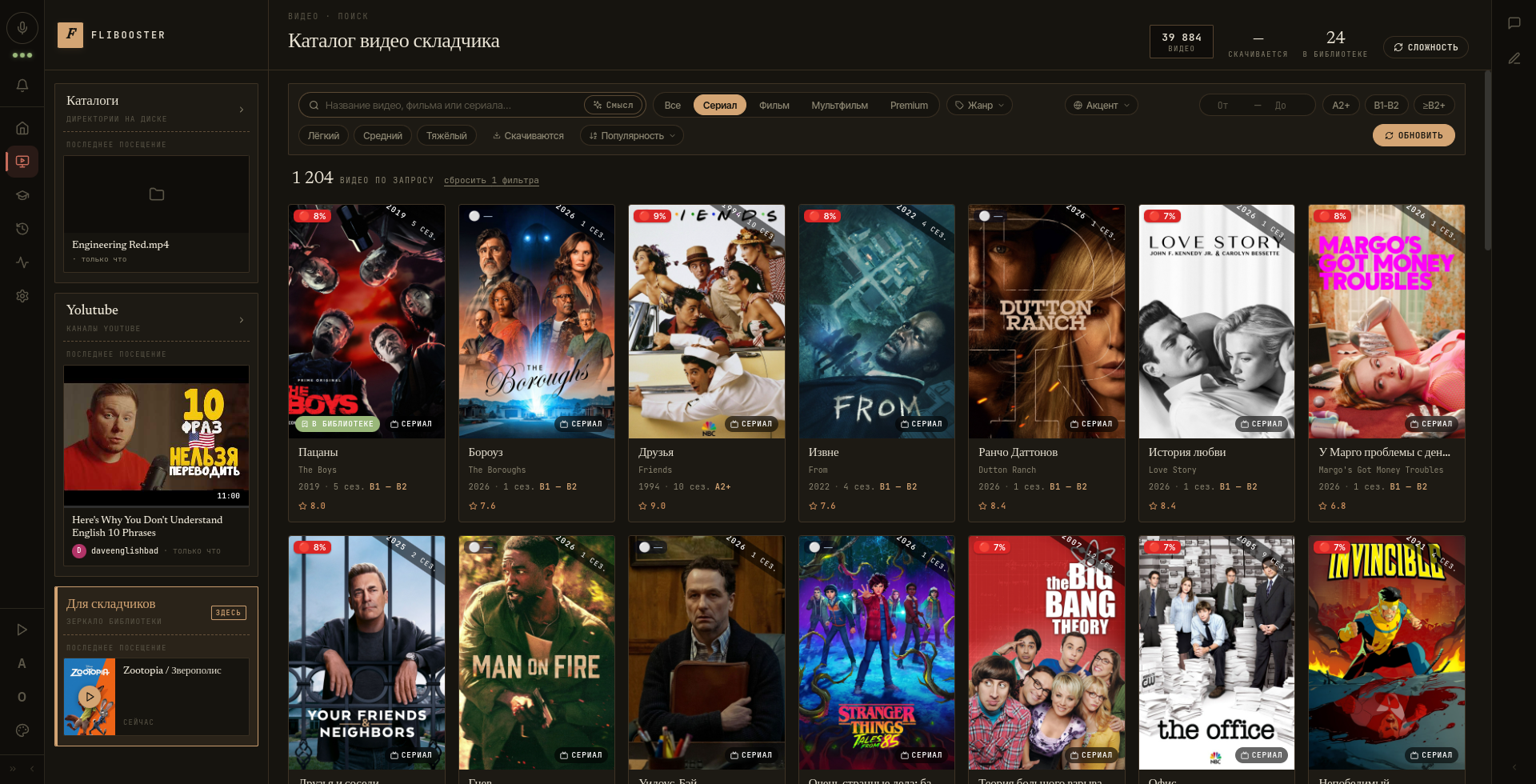Open the Извне (From) poster
The image size is (1536, 784).
(877, 322)
